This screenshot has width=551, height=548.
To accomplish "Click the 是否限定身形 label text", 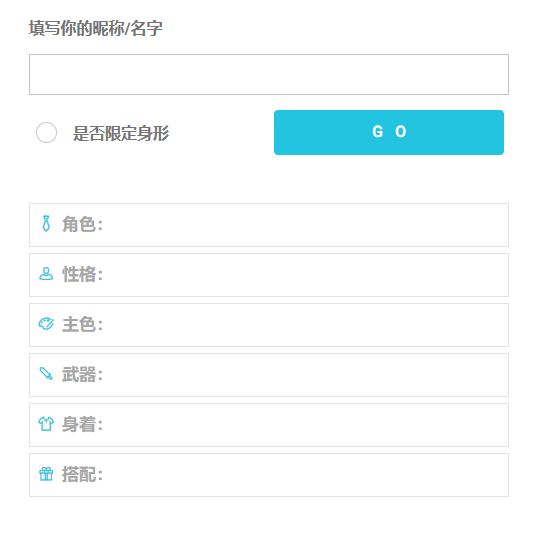I will 121,133.
